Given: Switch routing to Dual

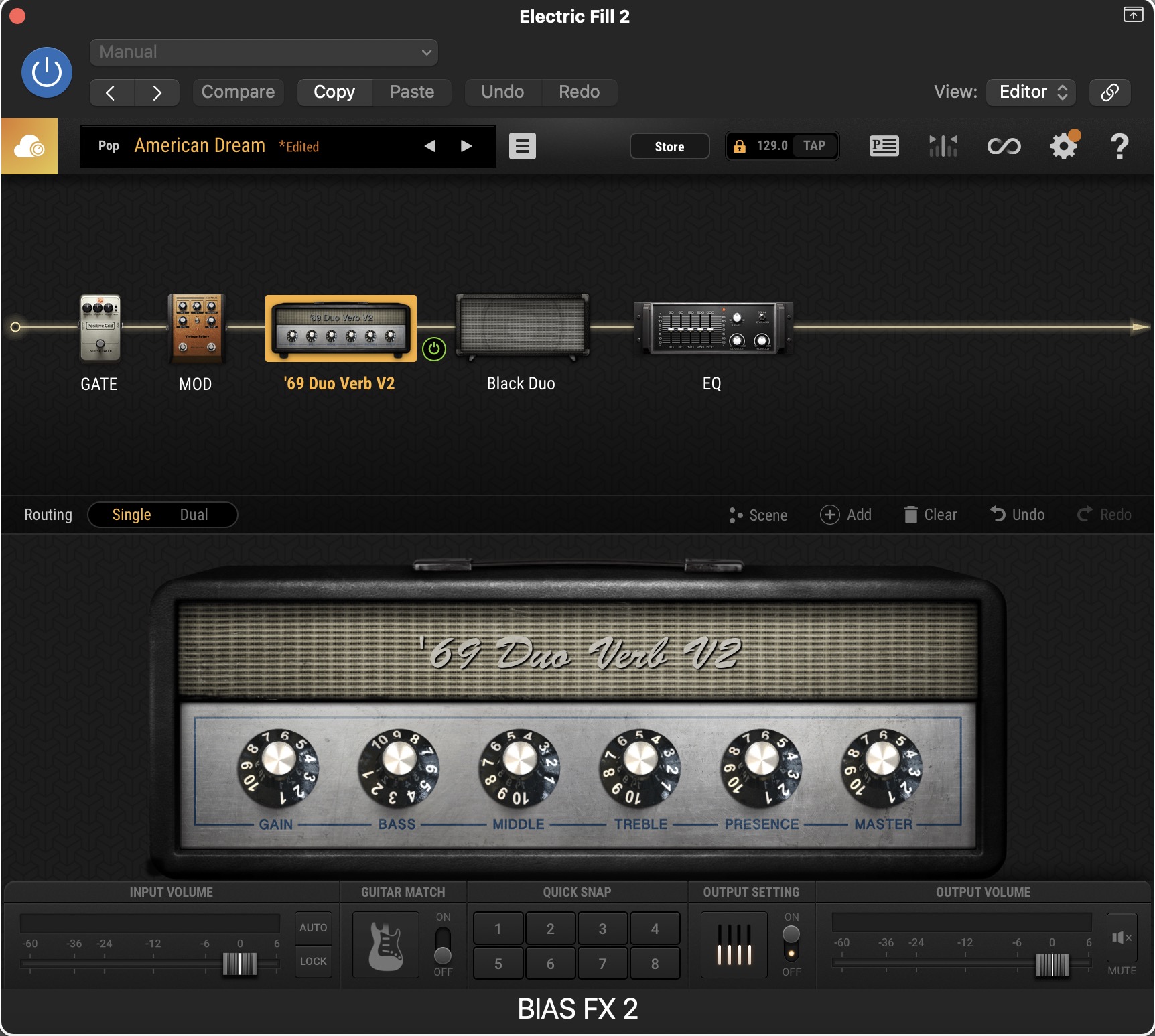Looking at the screenshot, I should [194, 515].
